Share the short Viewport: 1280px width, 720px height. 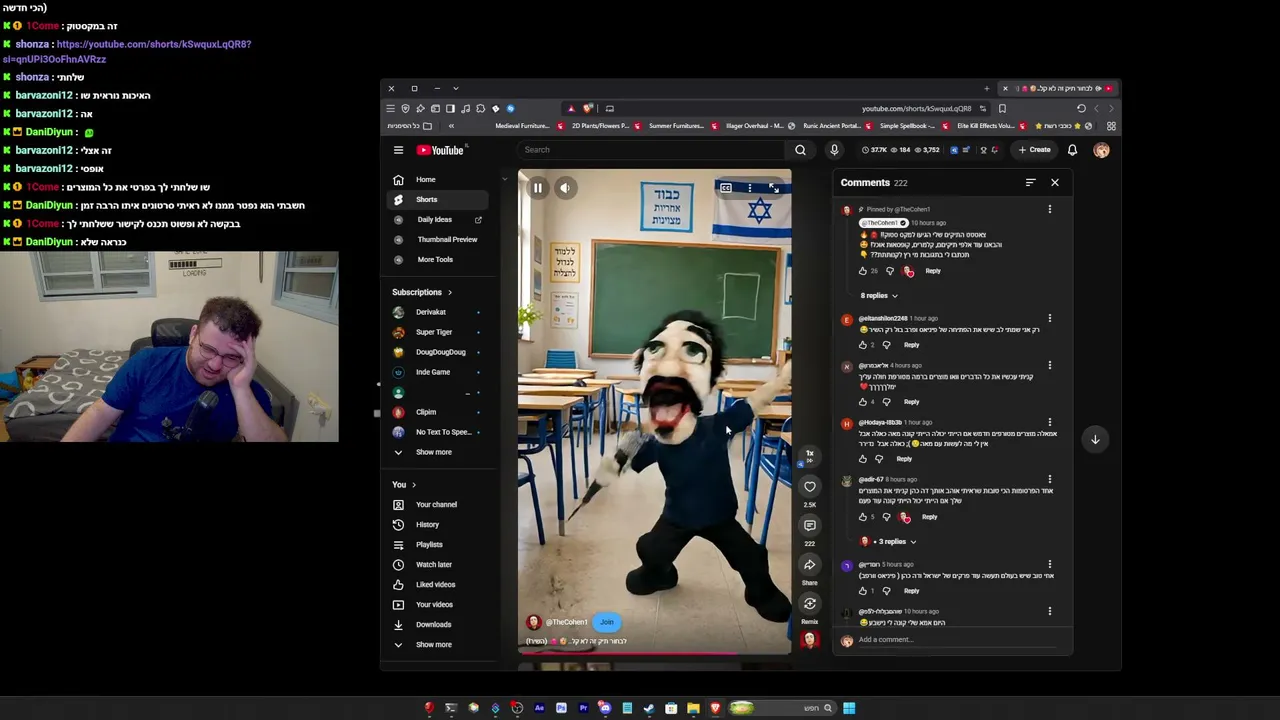coord(810,565)
